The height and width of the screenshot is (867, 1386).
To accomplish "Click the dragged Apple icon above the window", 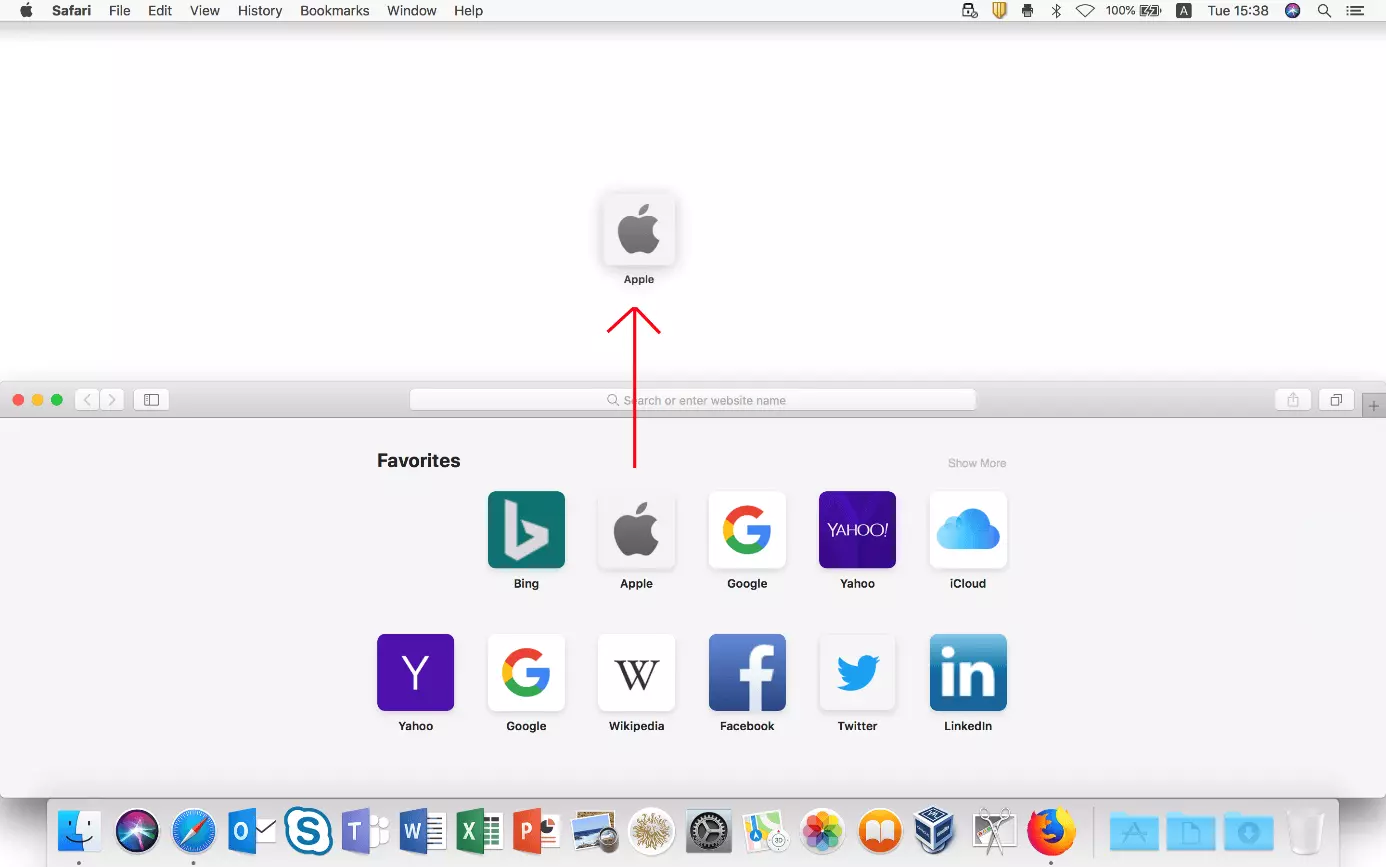I will pyautogui.click(x=639, y=230).
